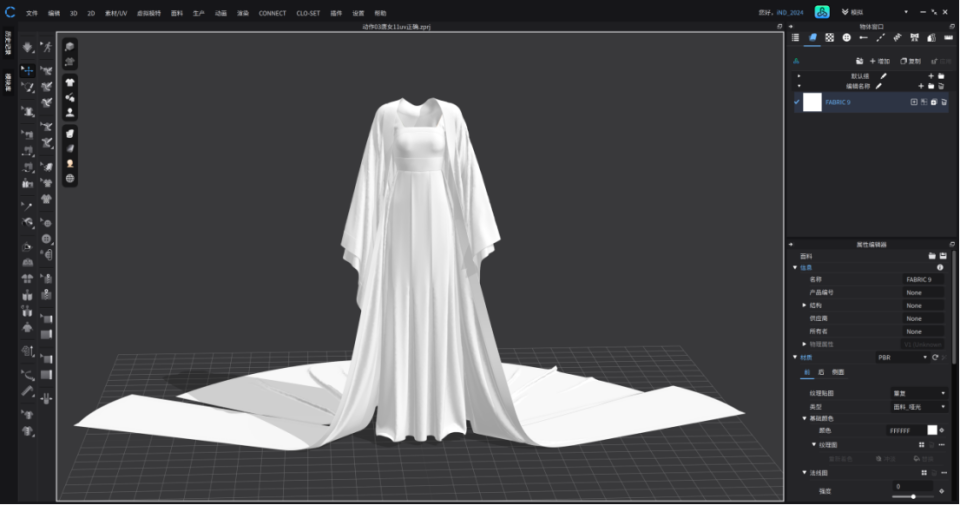This screenshot has width=960, height=505.
Task: Click the trash icon on the 编辑名称 row
Action: pyautogui.click(x=941, y=86)
